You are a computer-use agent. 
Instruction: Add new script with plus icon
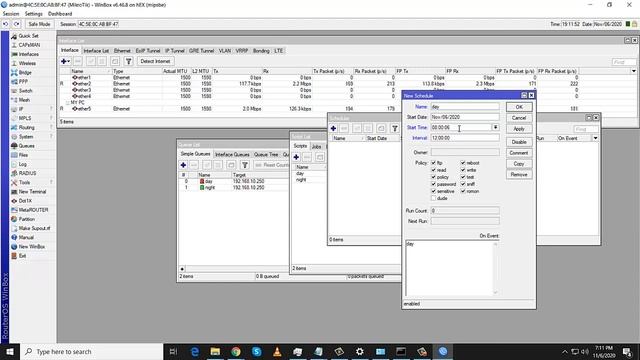pyautogui.click(x=296, y=157)
